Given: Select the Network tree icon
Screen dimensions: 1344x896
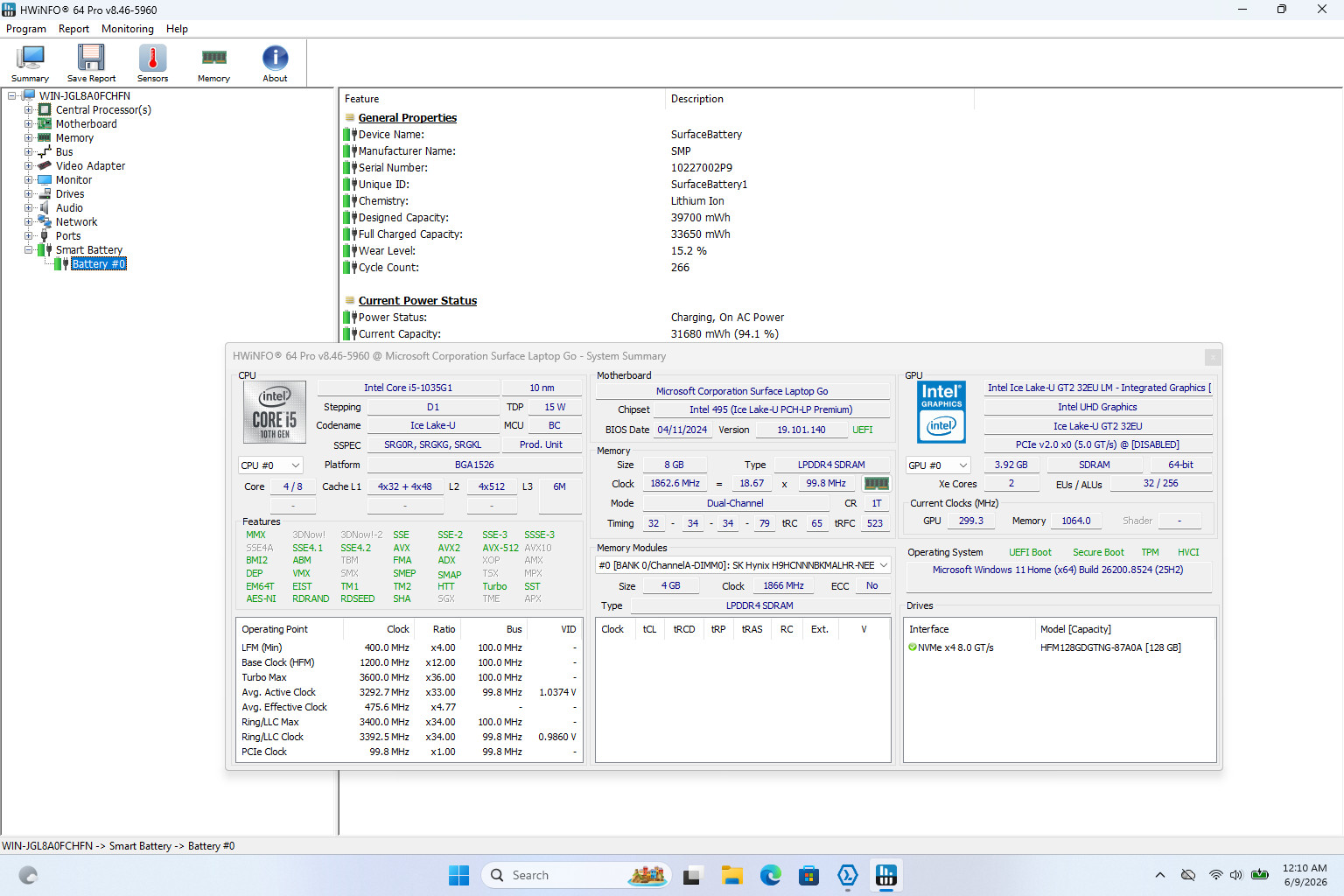Looking at the screenshot, I should 45,222.
